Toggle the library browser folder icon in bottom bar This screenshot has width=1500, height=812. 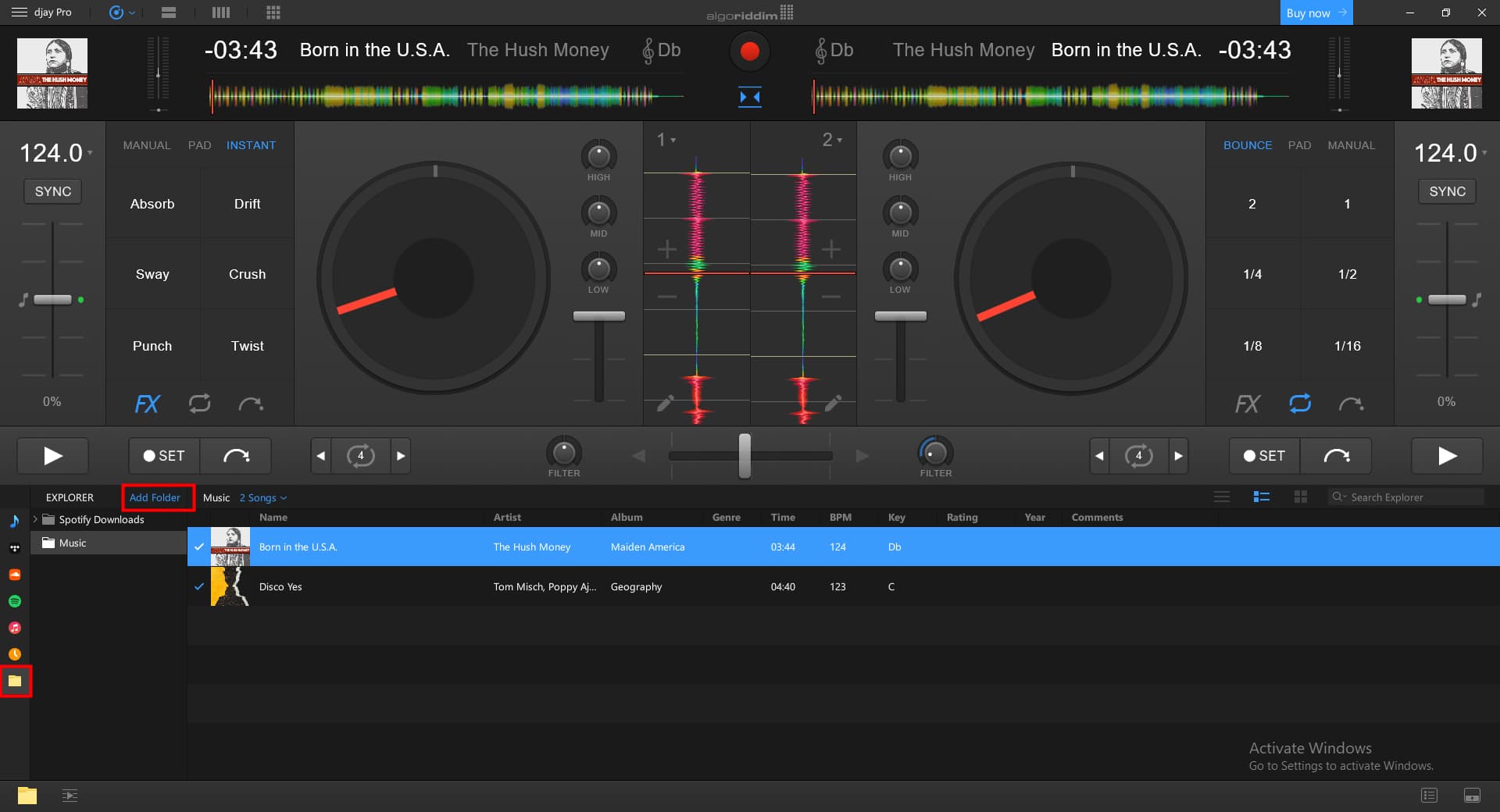27,796
